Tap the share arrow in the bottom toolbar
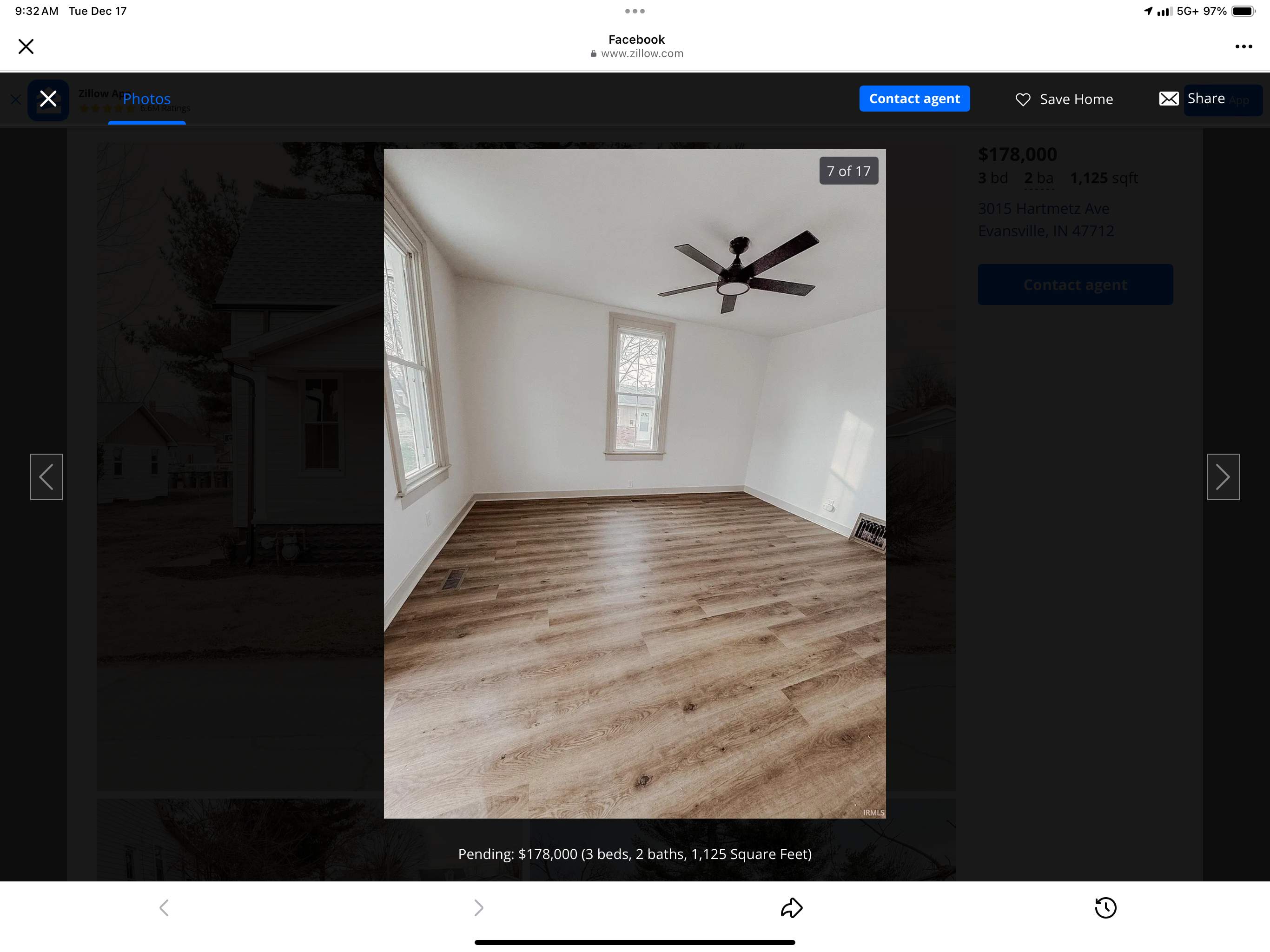This screenshot has height=952, width=1270. pyautogui.click(x=791, y=908)
